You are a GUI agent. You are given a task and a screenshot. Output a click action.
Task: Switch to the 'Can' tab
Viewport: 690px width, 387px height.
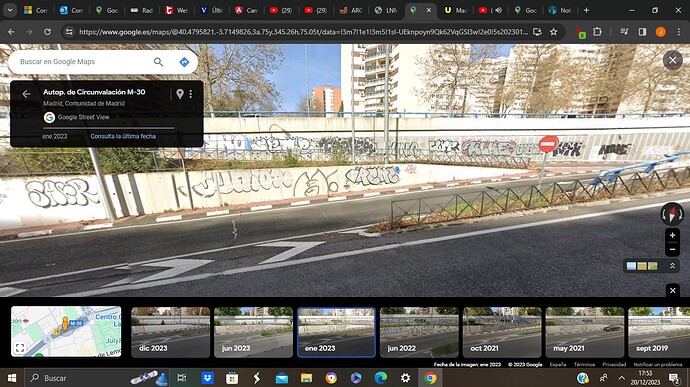tap(246, 10)
